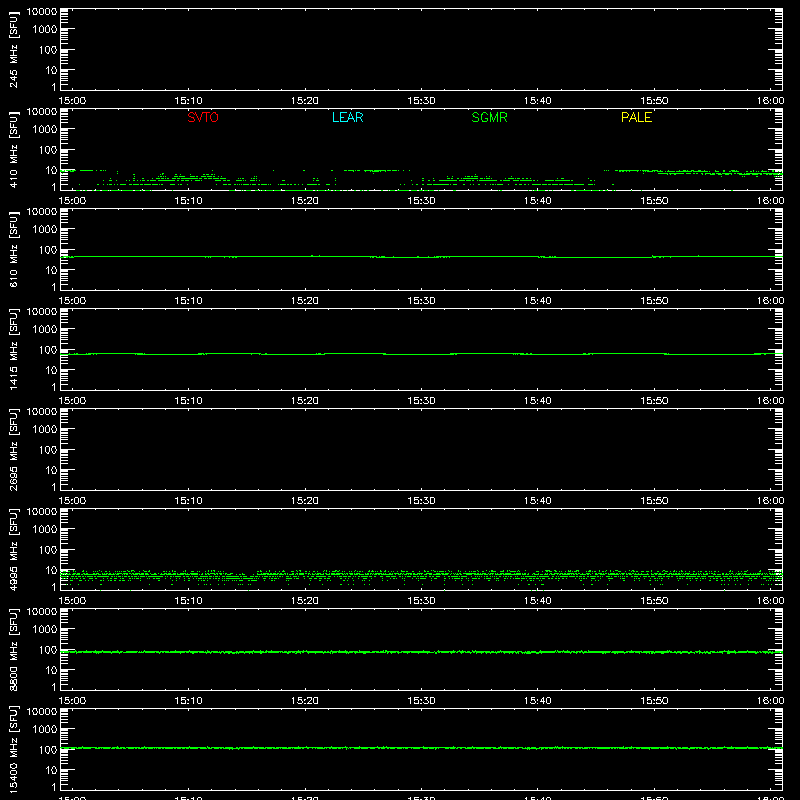Click the 1000 tick value on 610 MHz panel
The height and width of the screenshot is (800, 800).
45,230
